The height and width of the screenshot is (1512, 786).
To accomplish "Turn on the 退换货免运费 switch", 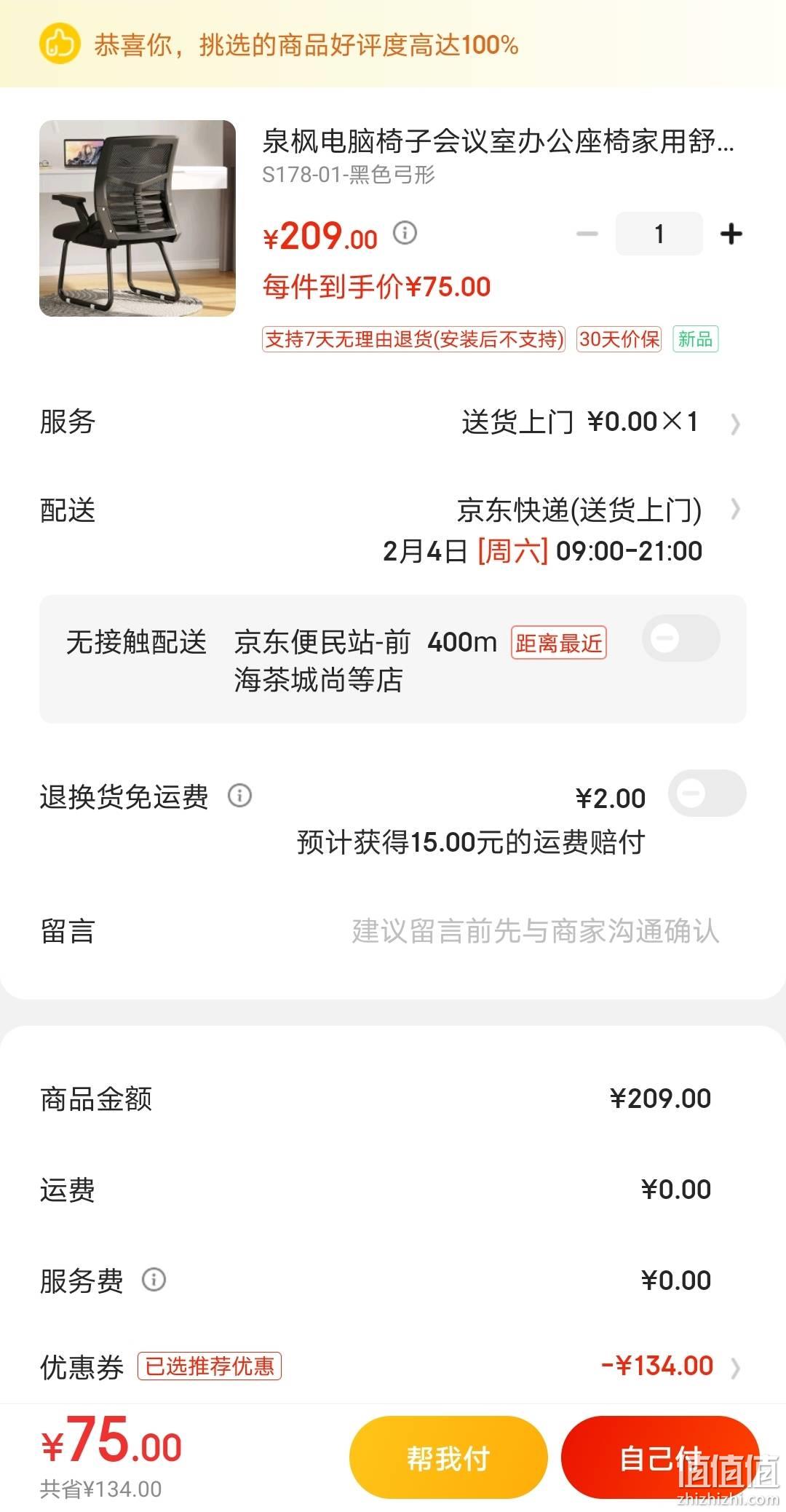I will point(707,793).
